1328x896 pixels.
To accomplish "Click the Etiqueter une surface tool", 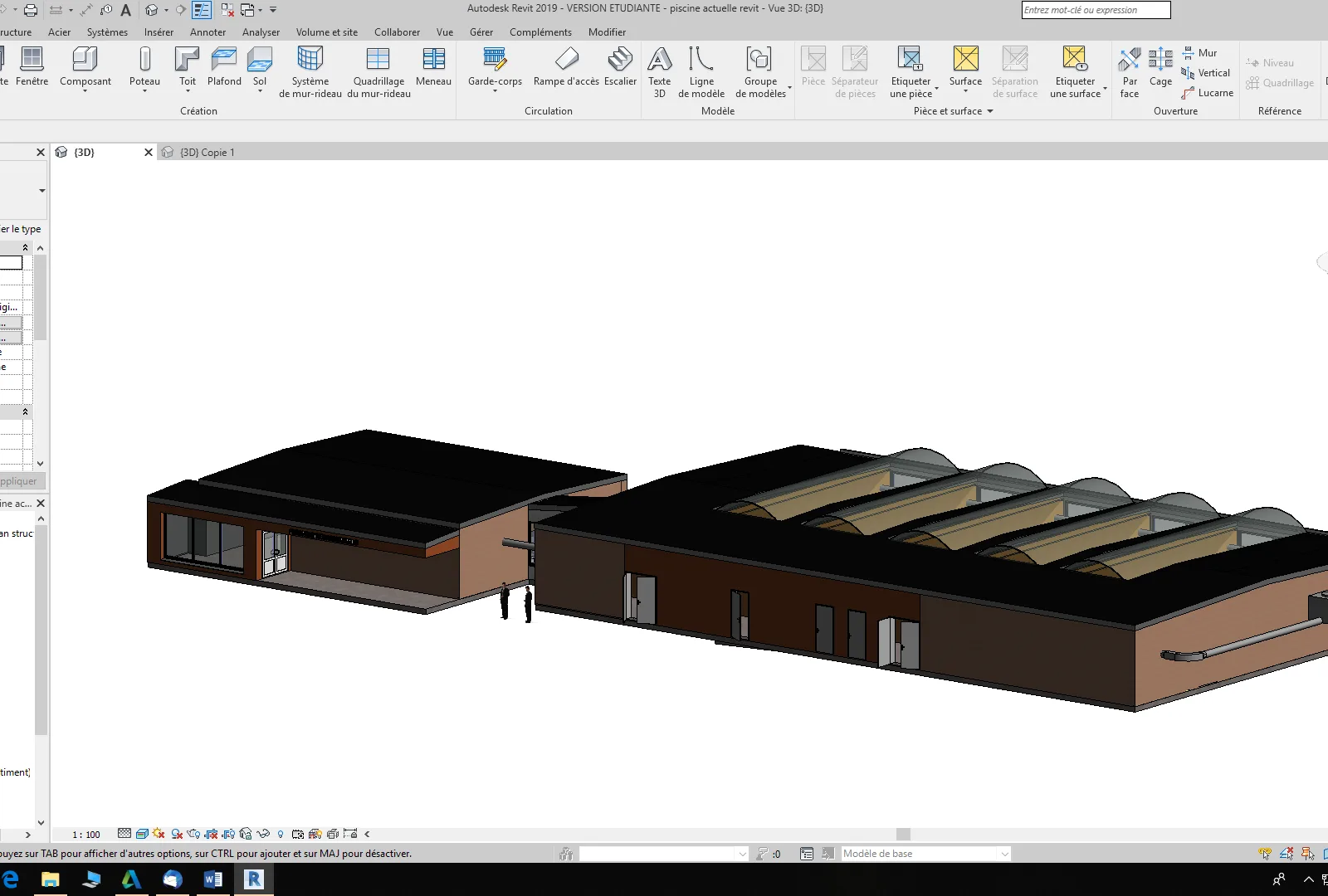I will tap(1075, 72).
